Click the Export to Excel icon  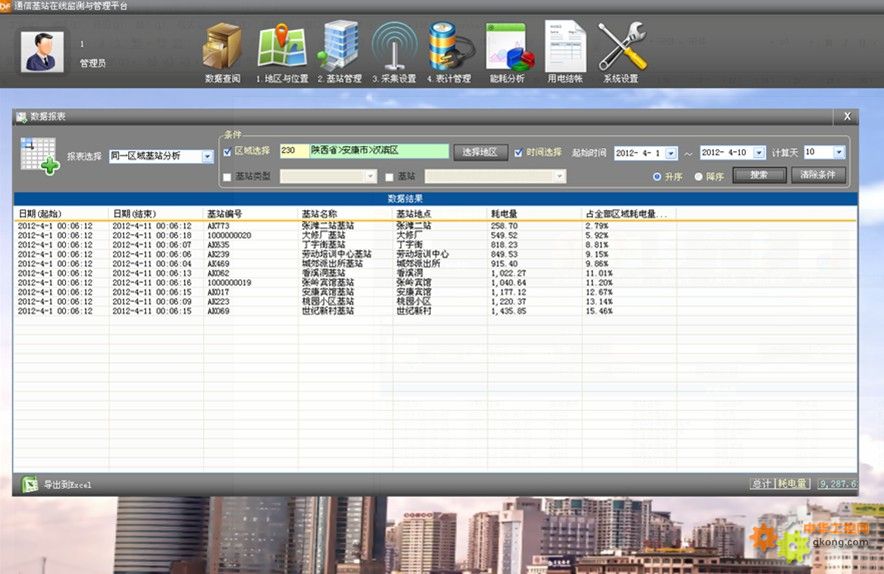point(31,484)
